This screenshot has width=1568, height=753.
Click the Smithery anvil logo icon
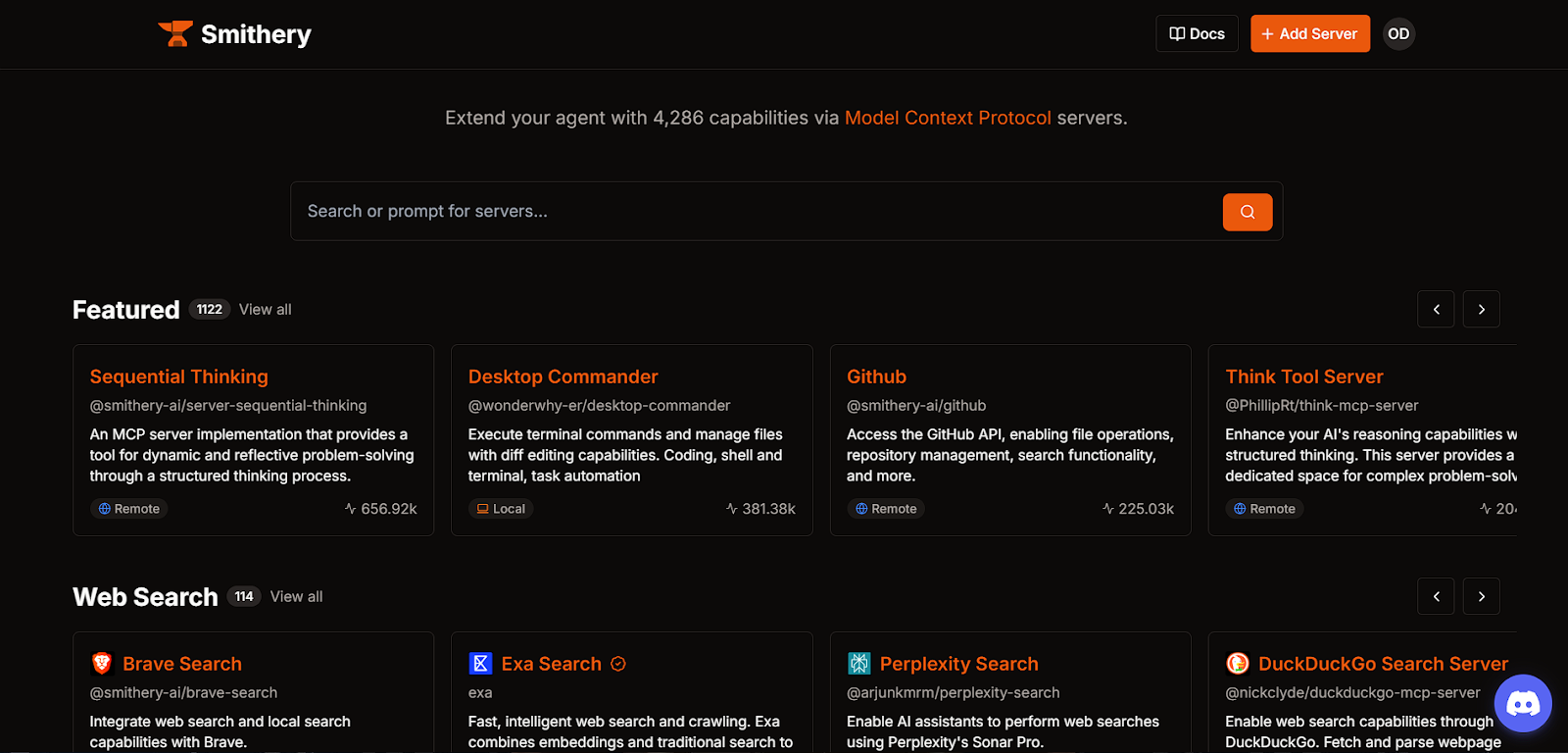pyautogui.click(x=175, y=34)
